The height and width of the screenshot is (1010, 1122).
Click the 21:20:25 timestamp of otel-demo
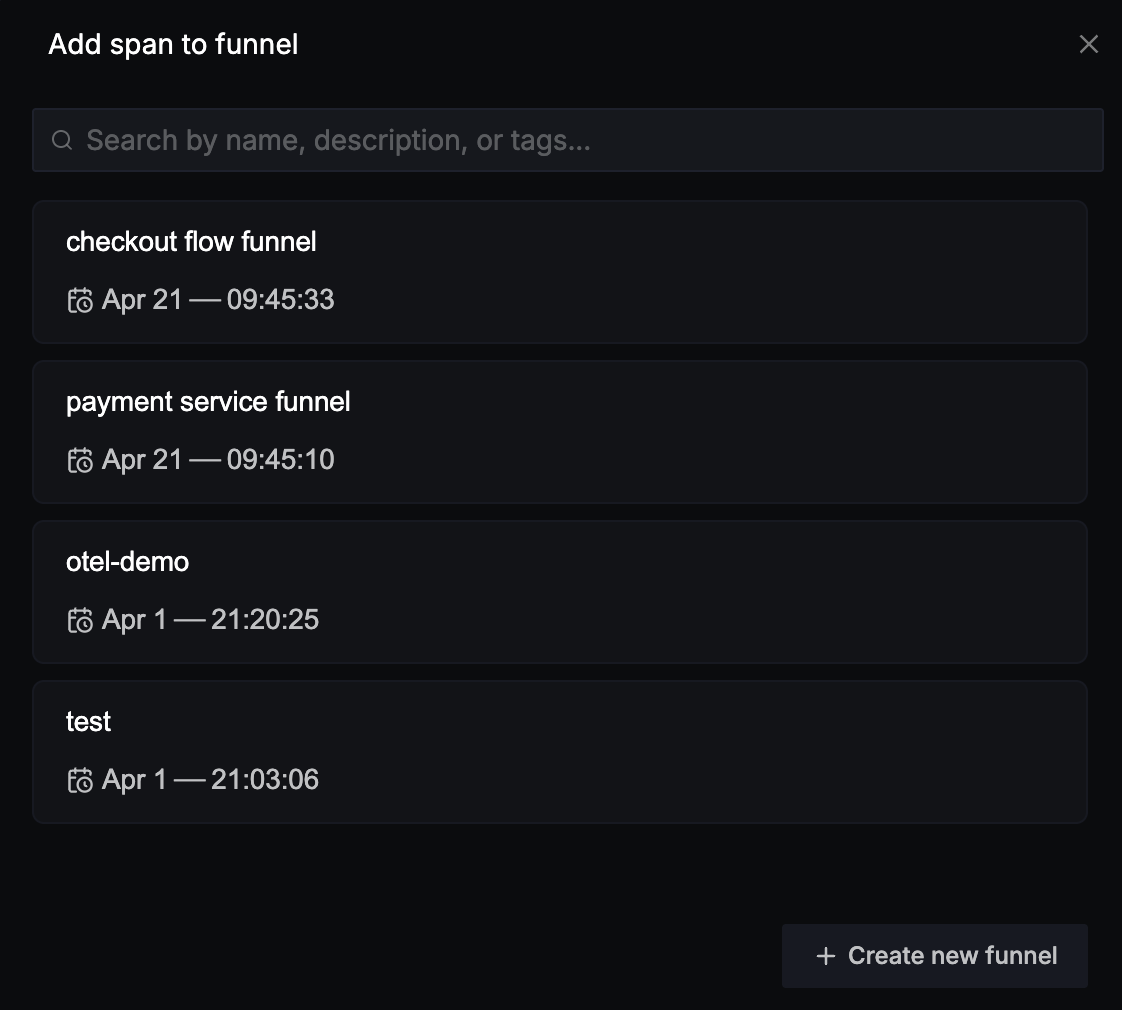pos(265,620)
